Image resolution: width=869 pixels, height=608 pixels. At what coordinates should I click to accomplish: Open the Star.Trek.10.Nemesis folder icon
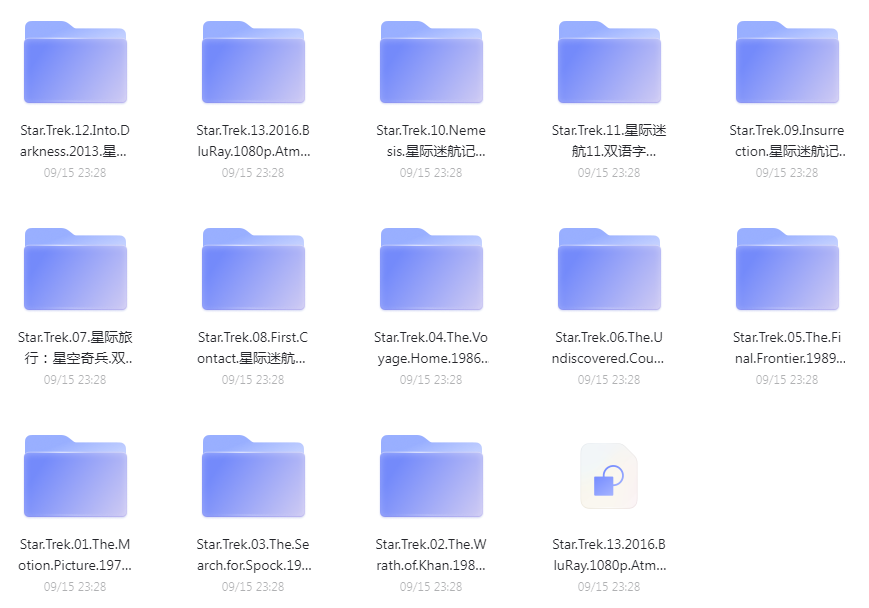pos(431,62)
